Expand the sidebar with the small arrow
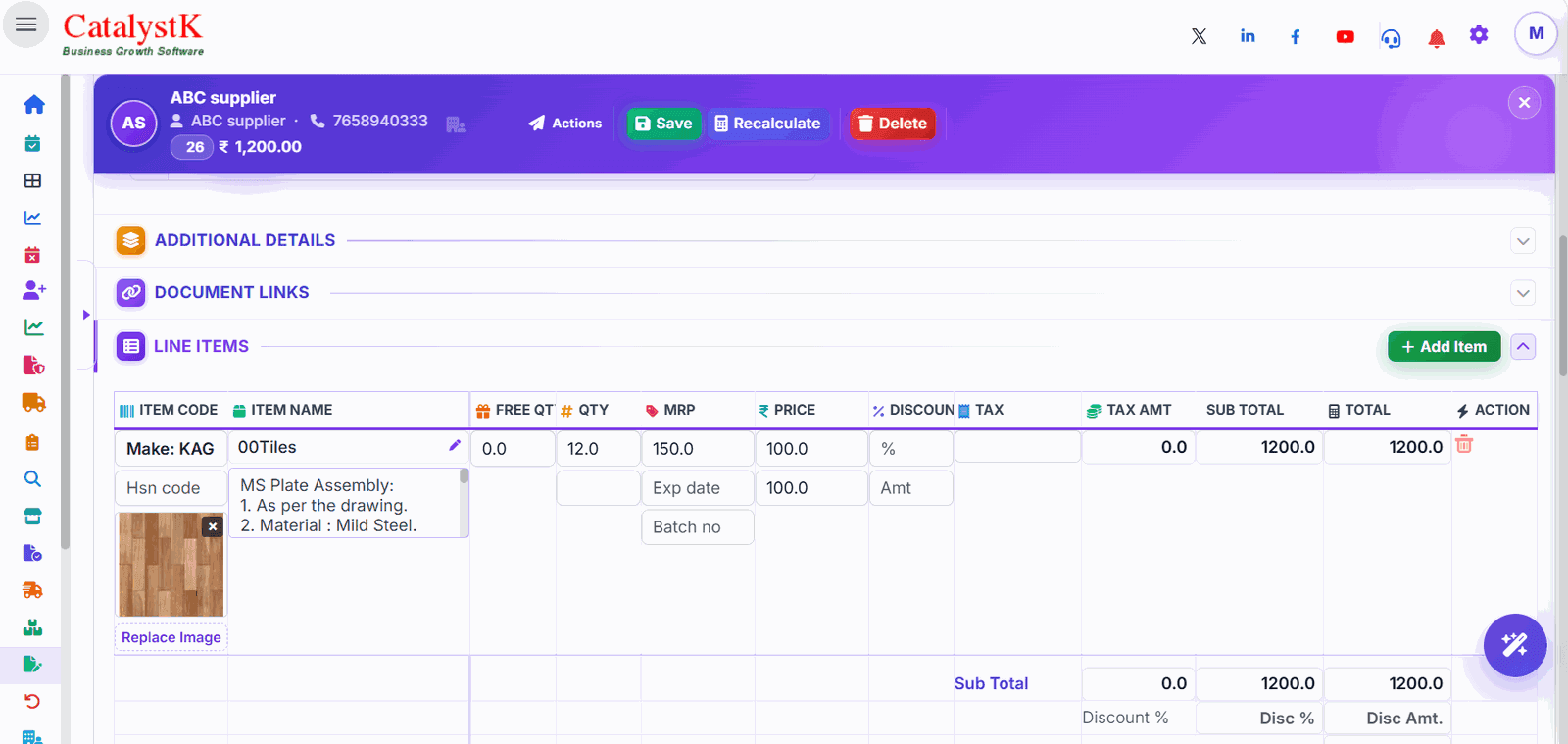This screenshot has height=744, width=1568. [86, 315]
